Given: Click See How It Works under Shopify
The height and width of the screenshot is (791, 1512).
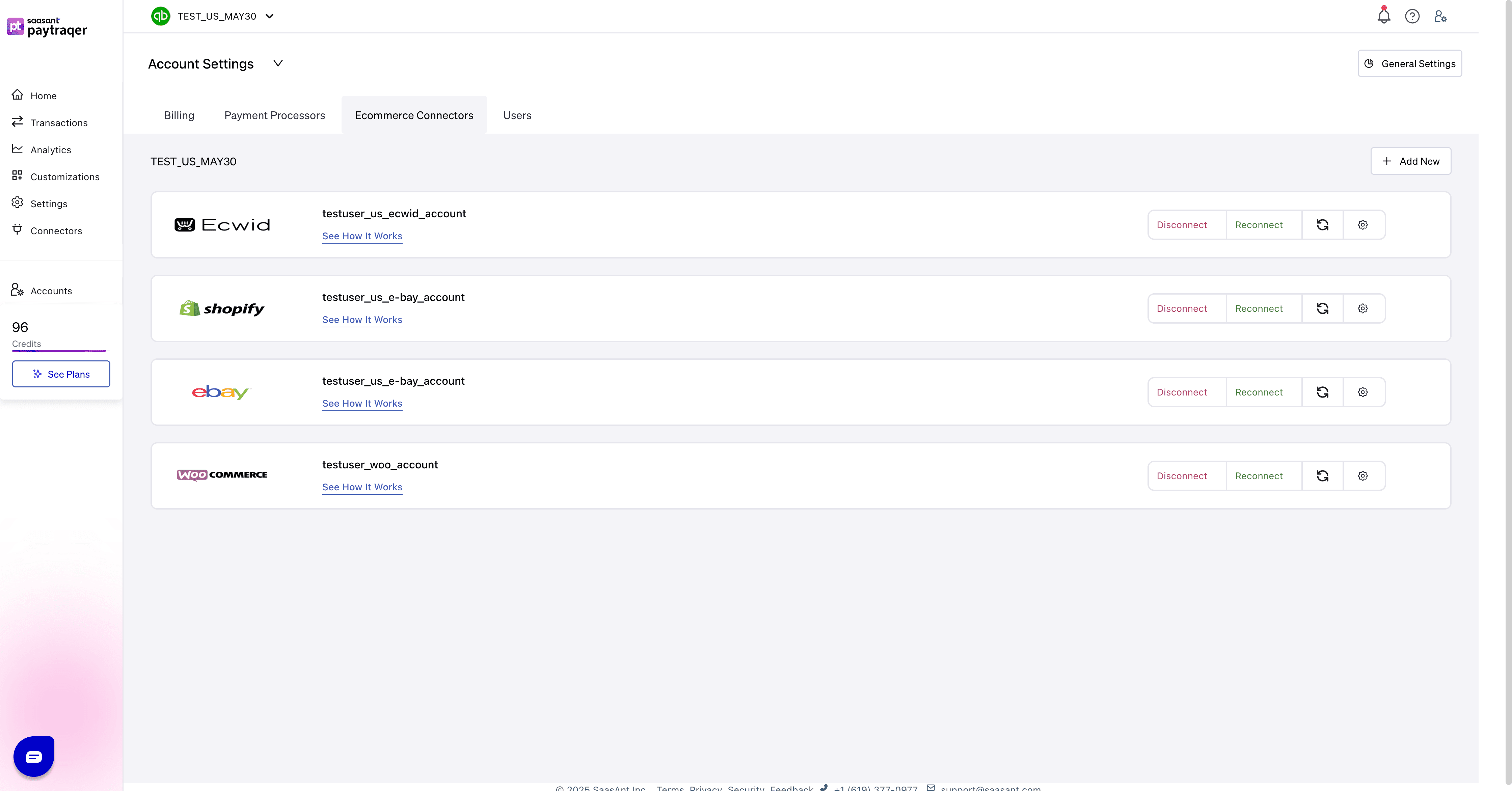Looking at the screenshot, I should pos(362,320).
